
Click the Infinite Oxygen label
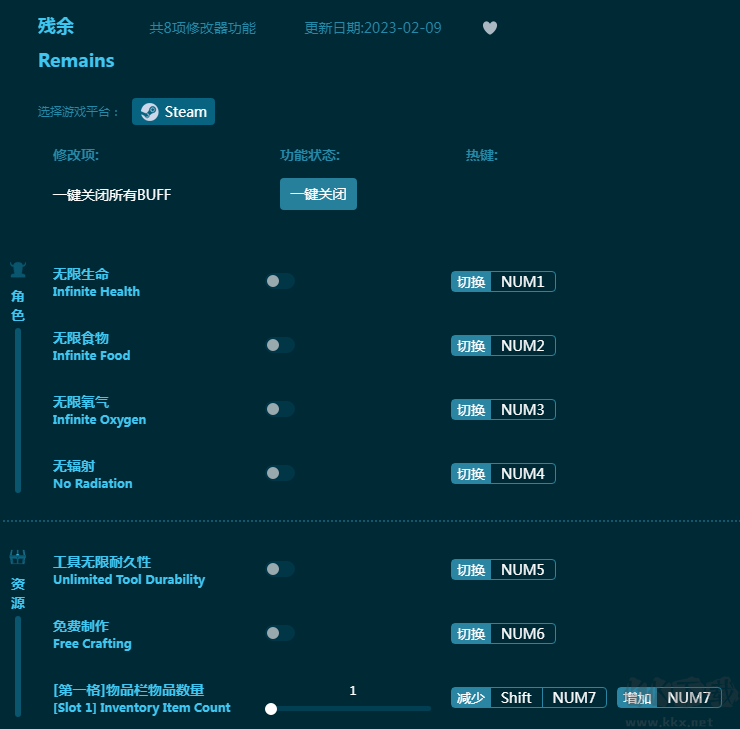[x=99, y=419]
